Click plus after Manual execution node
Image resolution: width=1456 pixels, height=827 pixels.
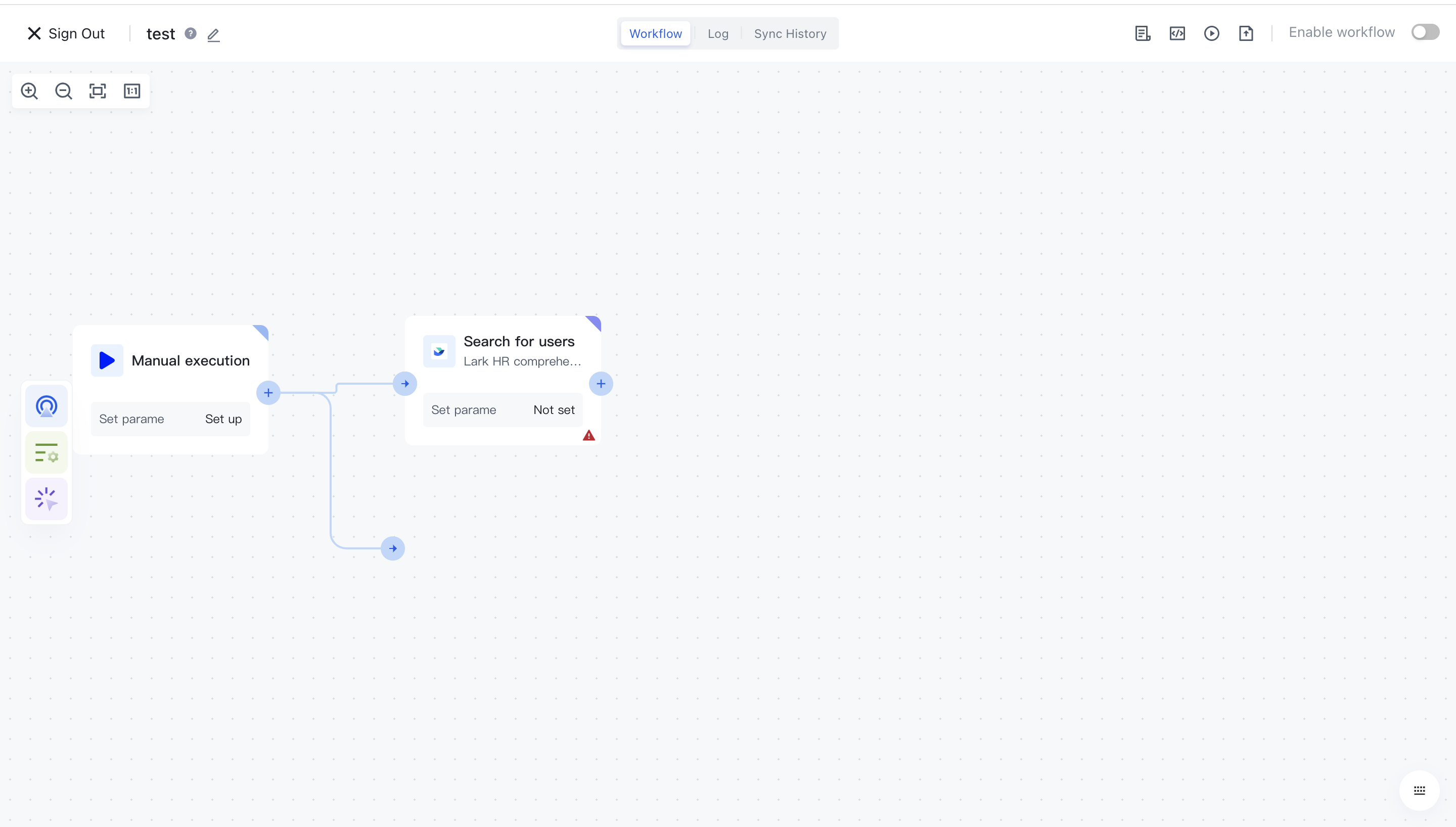tap(268, 392)
